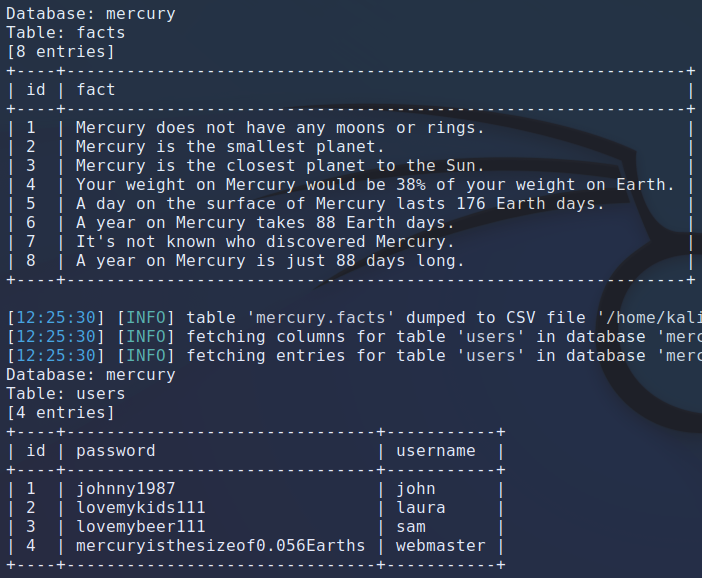Click the fact about 38% weight on Earth
702x578 pixels.
pos(375,184)
